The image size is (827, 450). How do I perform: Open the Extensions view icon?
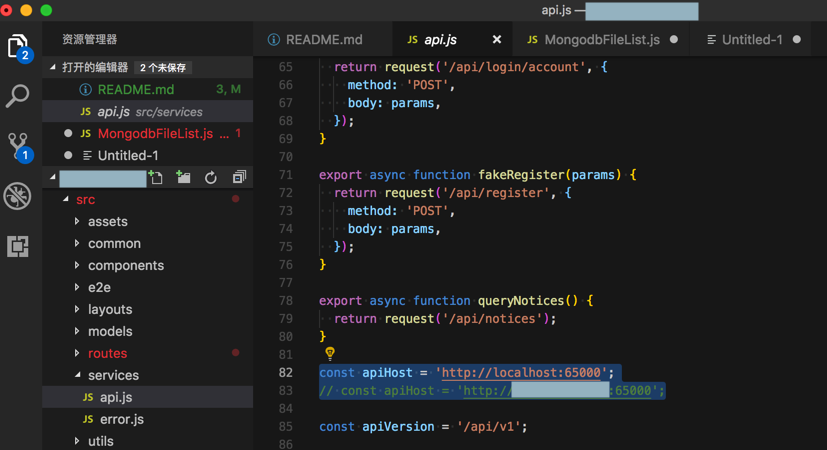(x=18, y=246)
